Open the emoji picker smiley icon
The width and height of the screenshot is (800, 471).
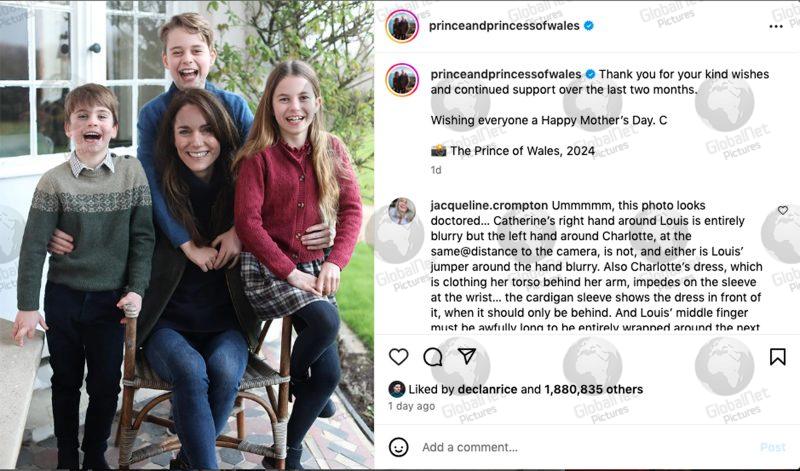[x=398, y=447]
